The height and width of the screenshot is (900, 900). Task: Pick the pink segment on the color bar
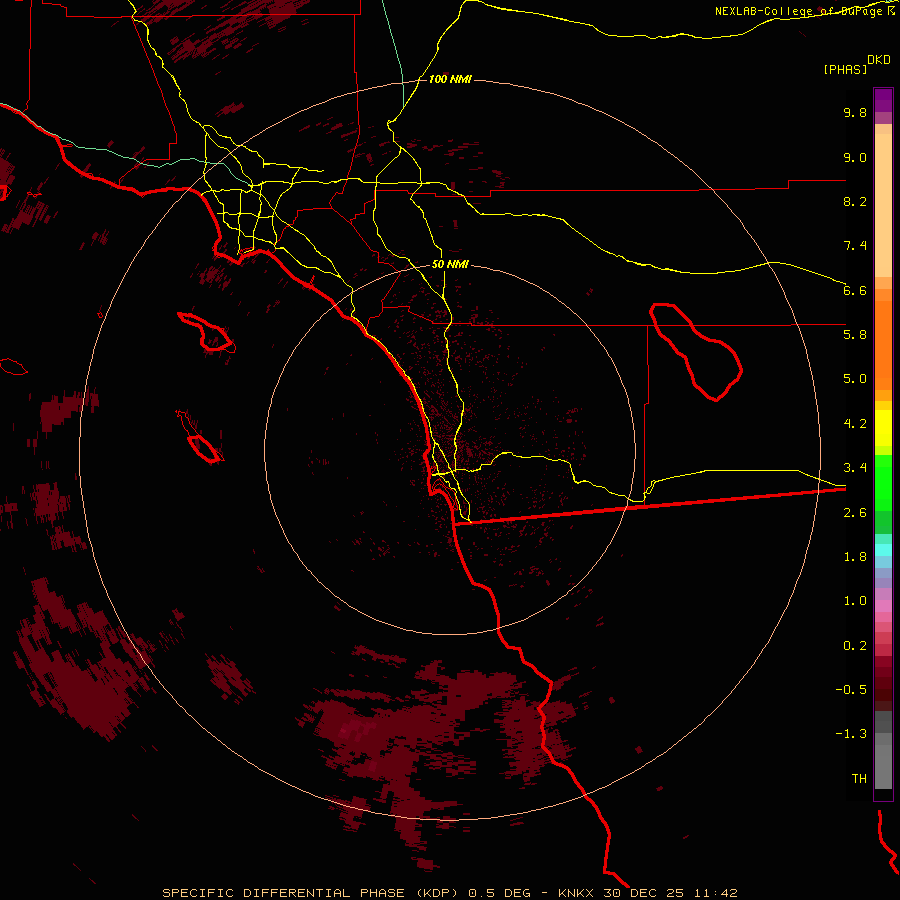pos(883,606)
